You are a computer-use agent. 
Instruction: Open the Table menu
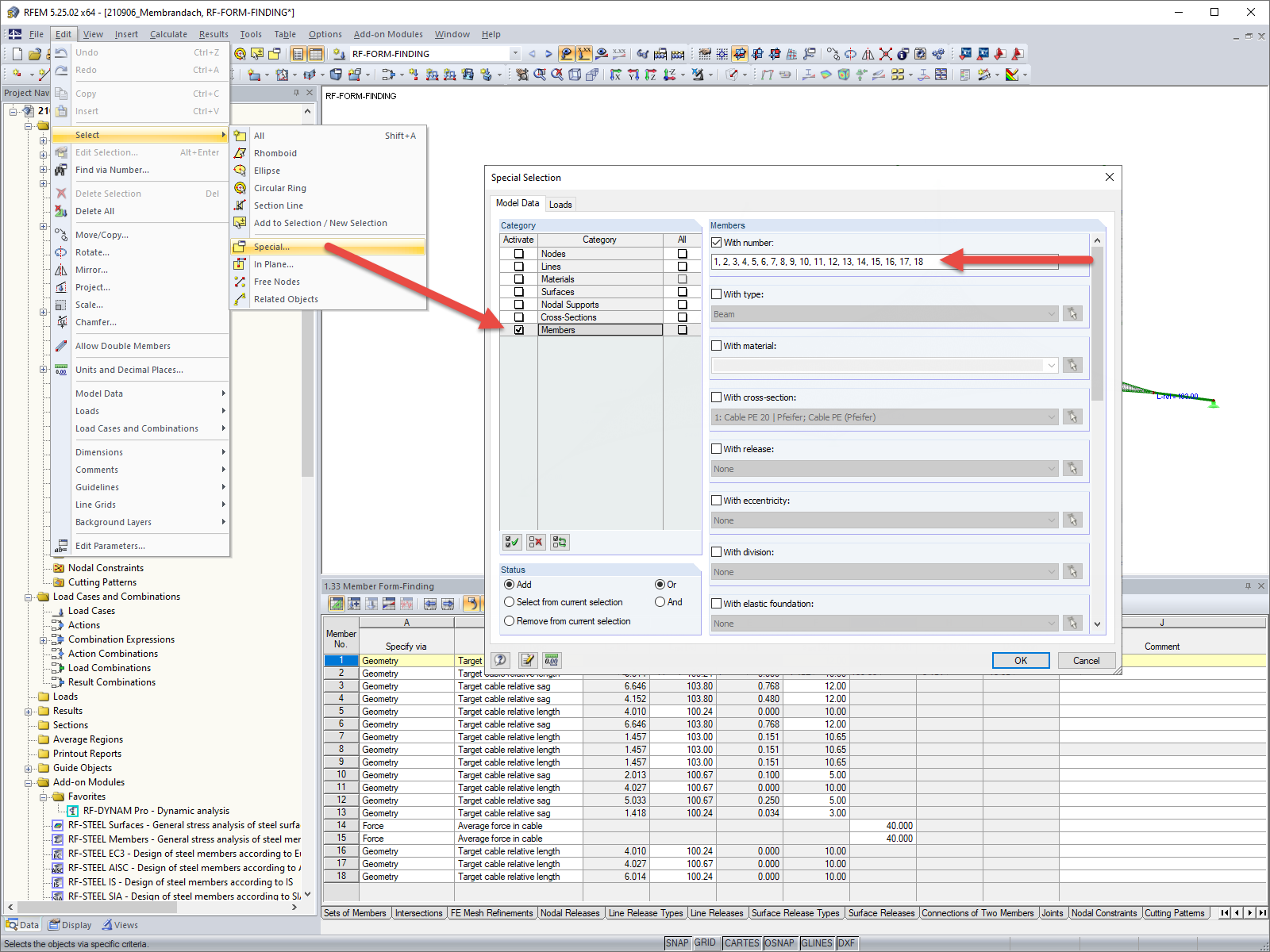pyautogui.click(x=285, y=34)
